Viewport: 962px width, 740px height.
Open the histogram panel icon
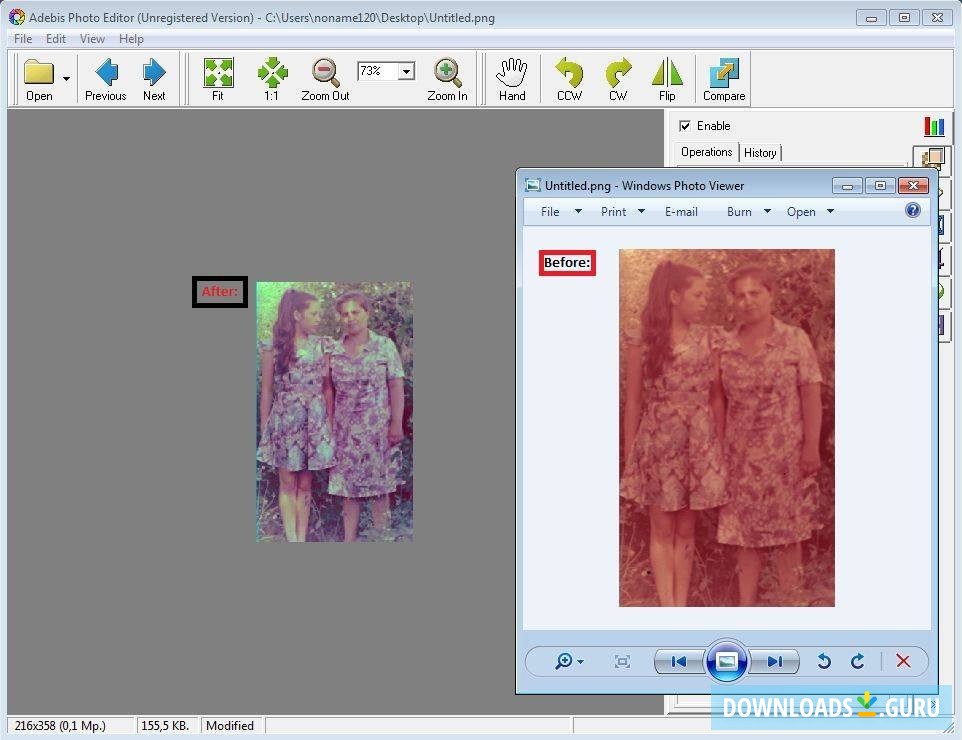coord(933,125)
